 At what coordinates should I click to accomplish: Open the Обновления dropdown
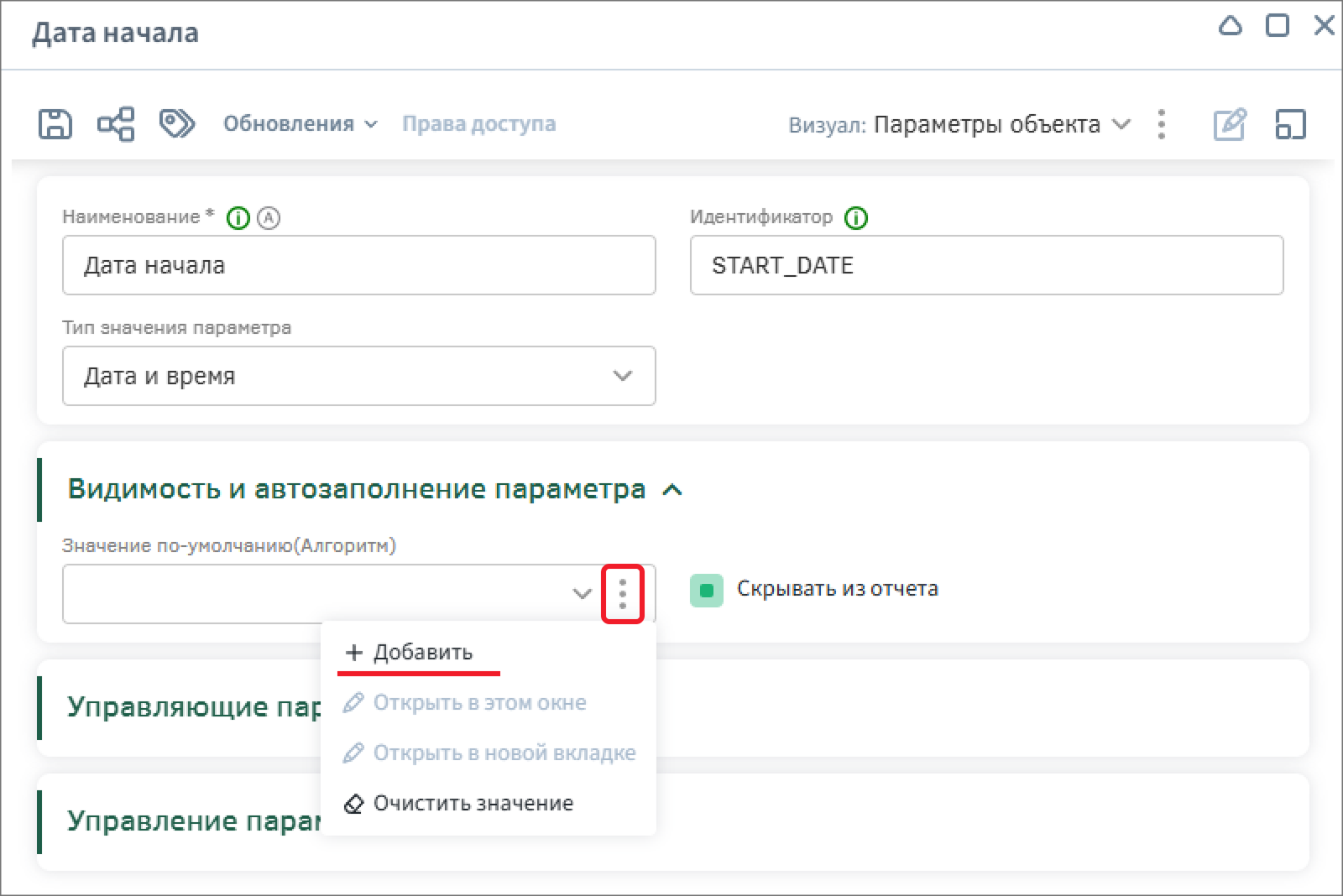pos(300,124)
